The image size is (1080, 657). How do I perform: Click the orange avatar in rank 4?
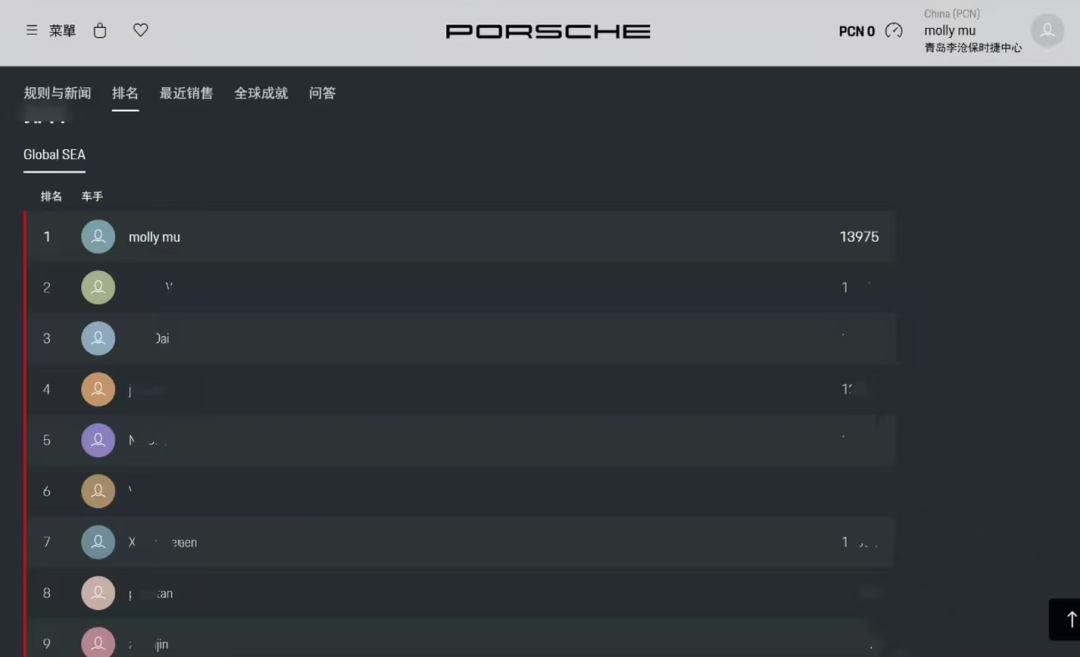coord(98,389)
